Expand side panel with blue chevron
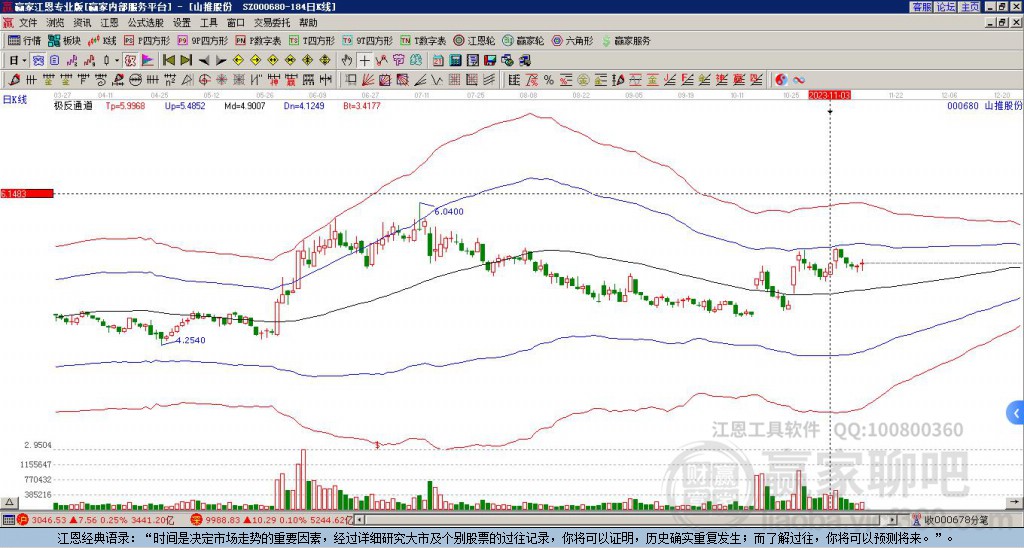 (1016, 413)
